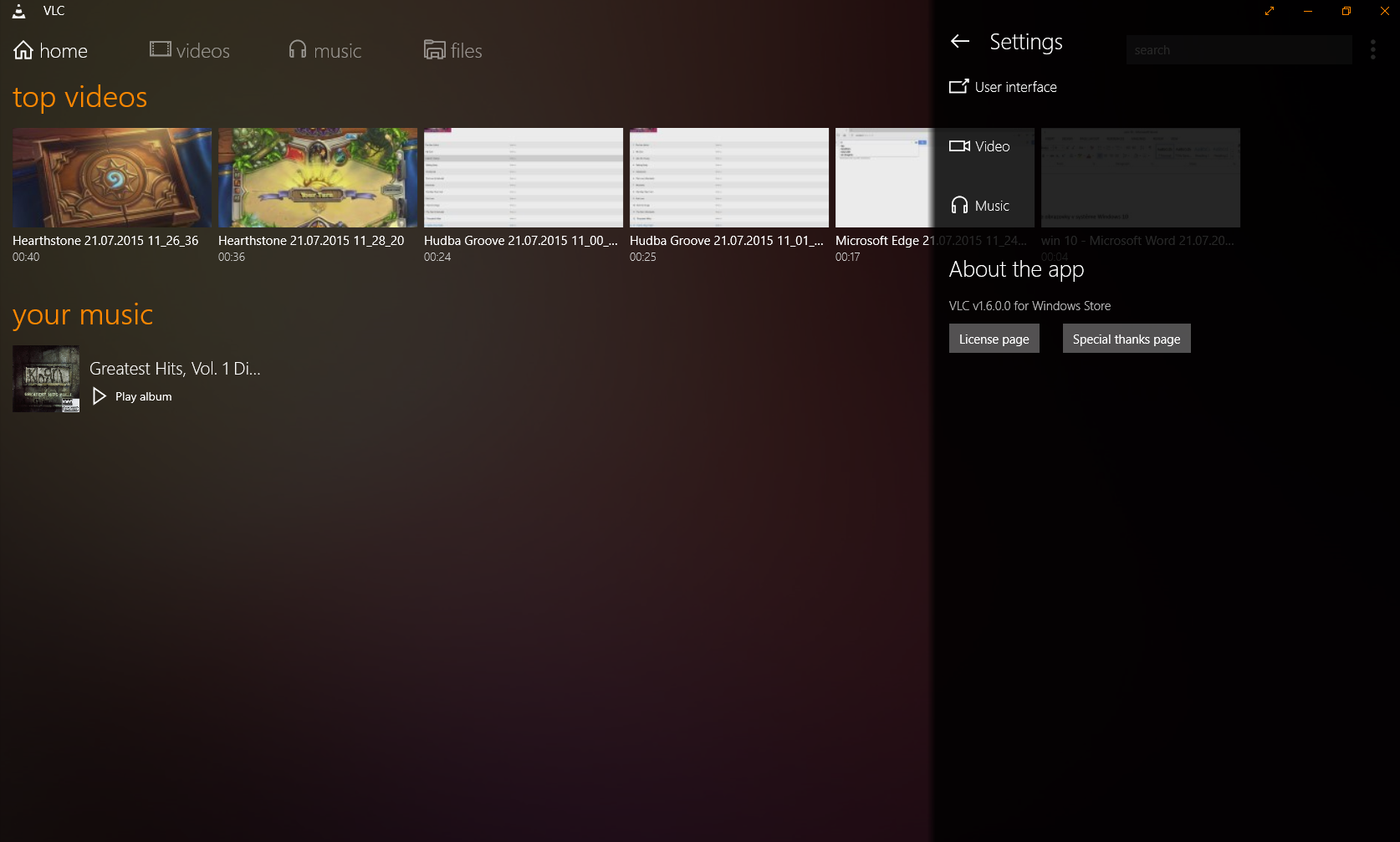Click 'About the app' heading
This screenshot has width=1400, height=842.
tap(1016, 269)
